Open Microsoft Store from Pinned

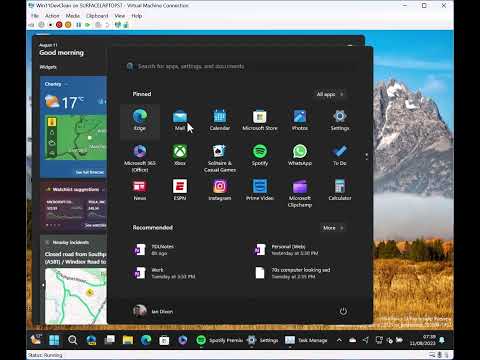260,121
